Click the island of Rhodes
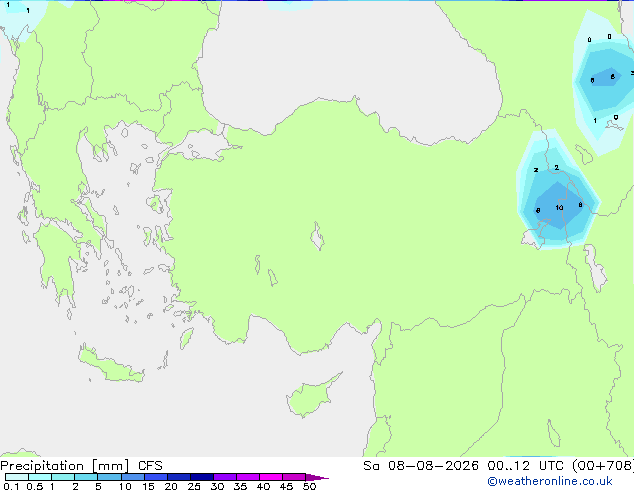The height and width of the screenshot is (490, 634). pos(186,338)
